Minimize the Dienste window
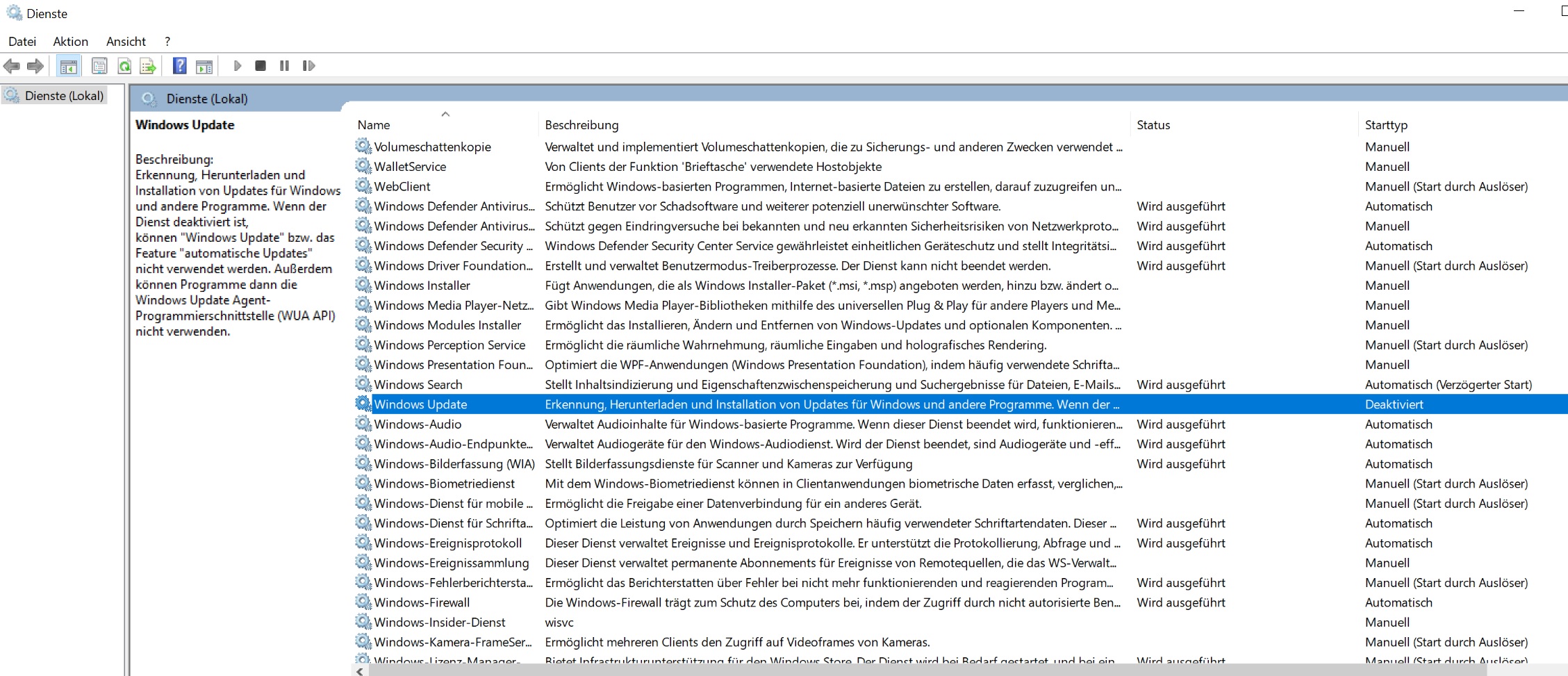Image resolution: width=1568 pixels, height=676 pixels. point(1519,11)
